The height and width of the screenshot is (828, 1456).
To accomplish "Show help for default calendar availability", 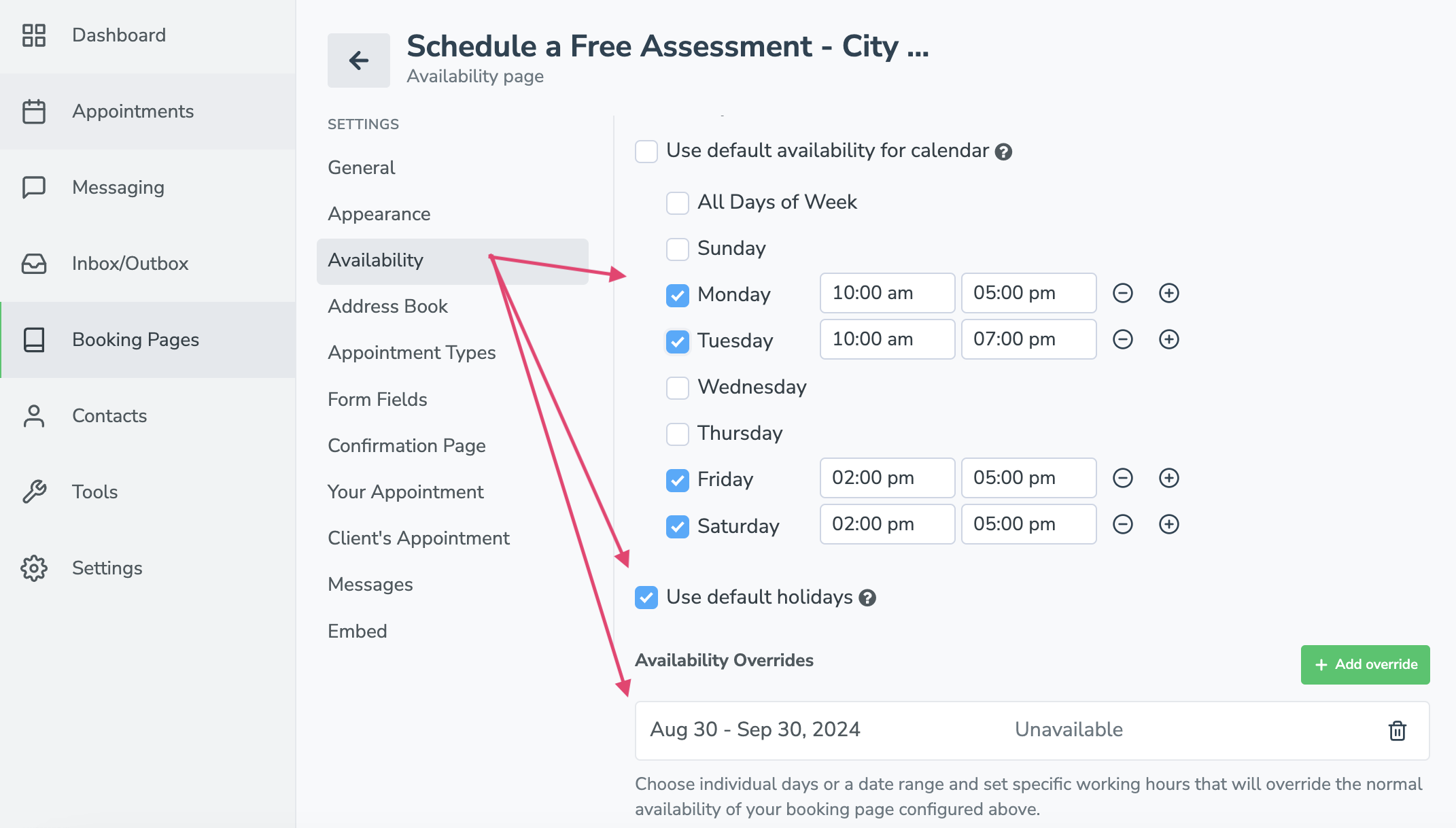I will point(1003,152).
